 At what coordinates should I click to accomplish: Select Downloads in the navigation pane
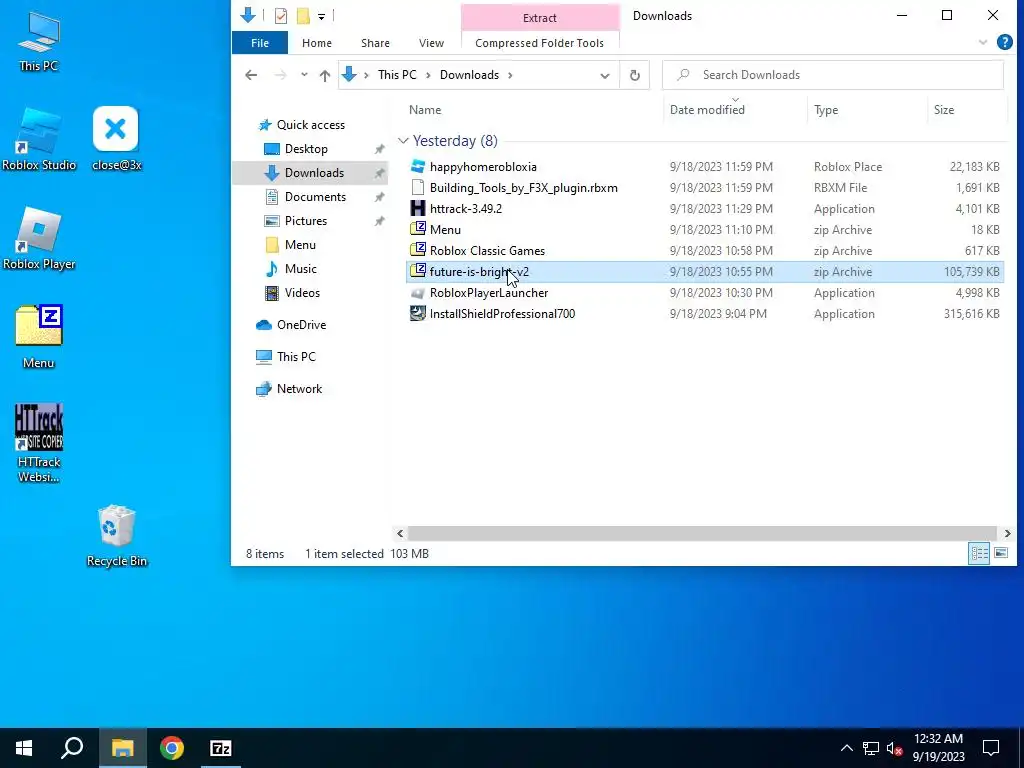point(310,173)
